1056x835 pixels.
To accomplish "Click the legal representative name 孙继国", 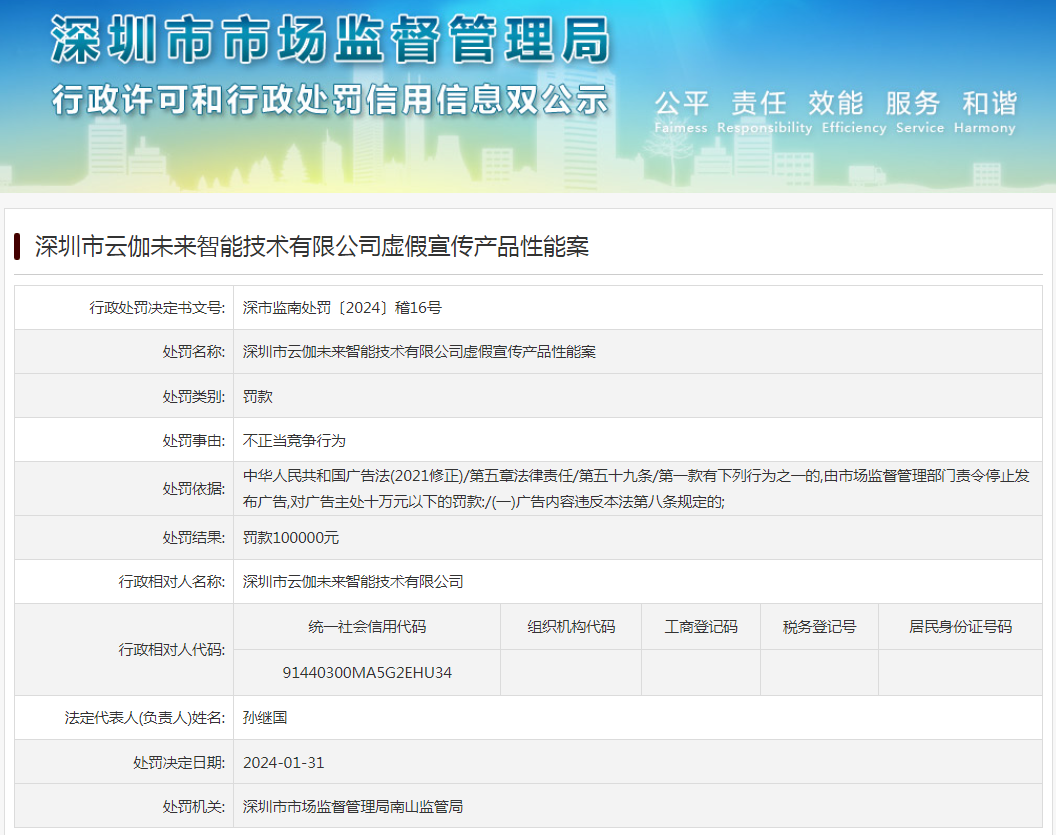I will point(265,718).
